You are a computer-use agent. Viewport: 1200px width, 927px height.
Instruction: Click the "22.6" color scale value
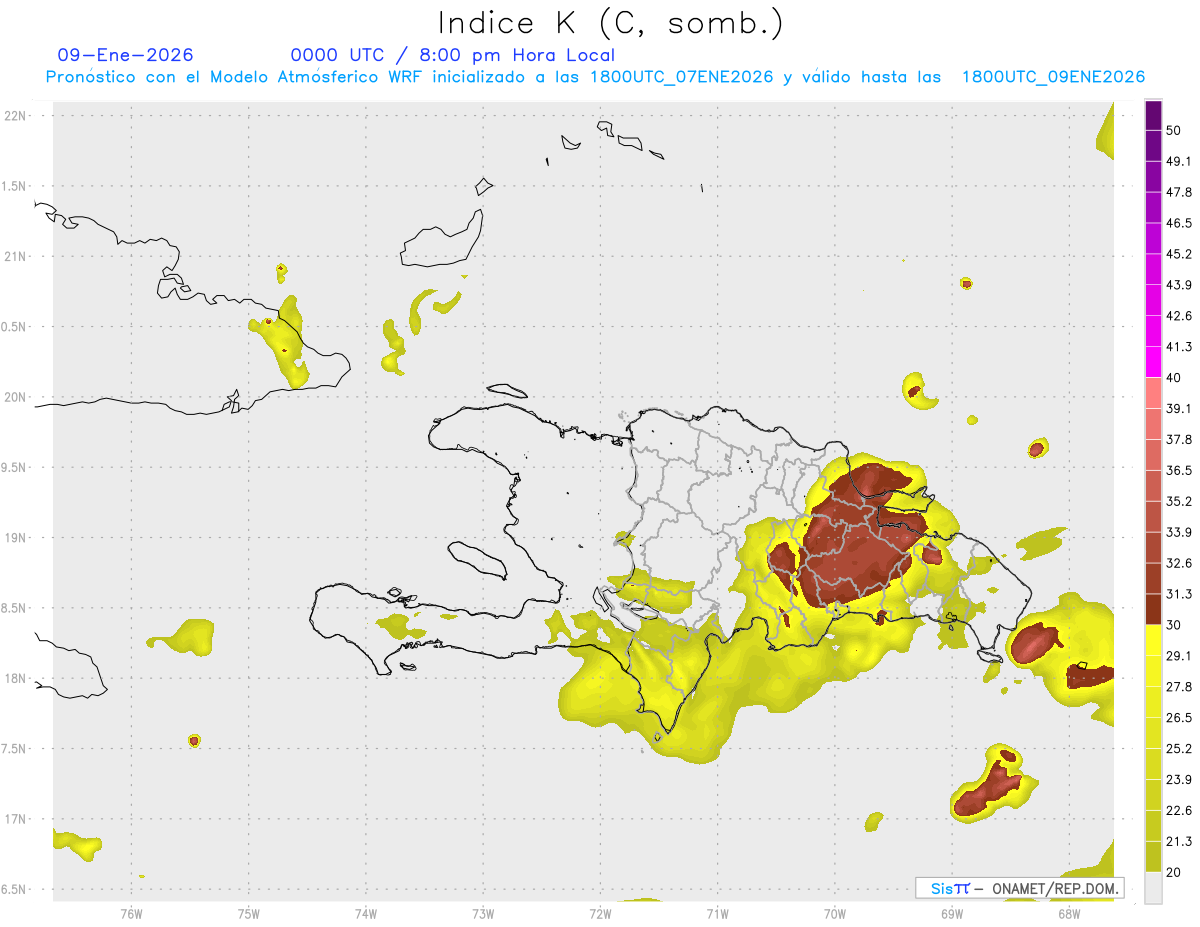click(x=1179, y=811)
